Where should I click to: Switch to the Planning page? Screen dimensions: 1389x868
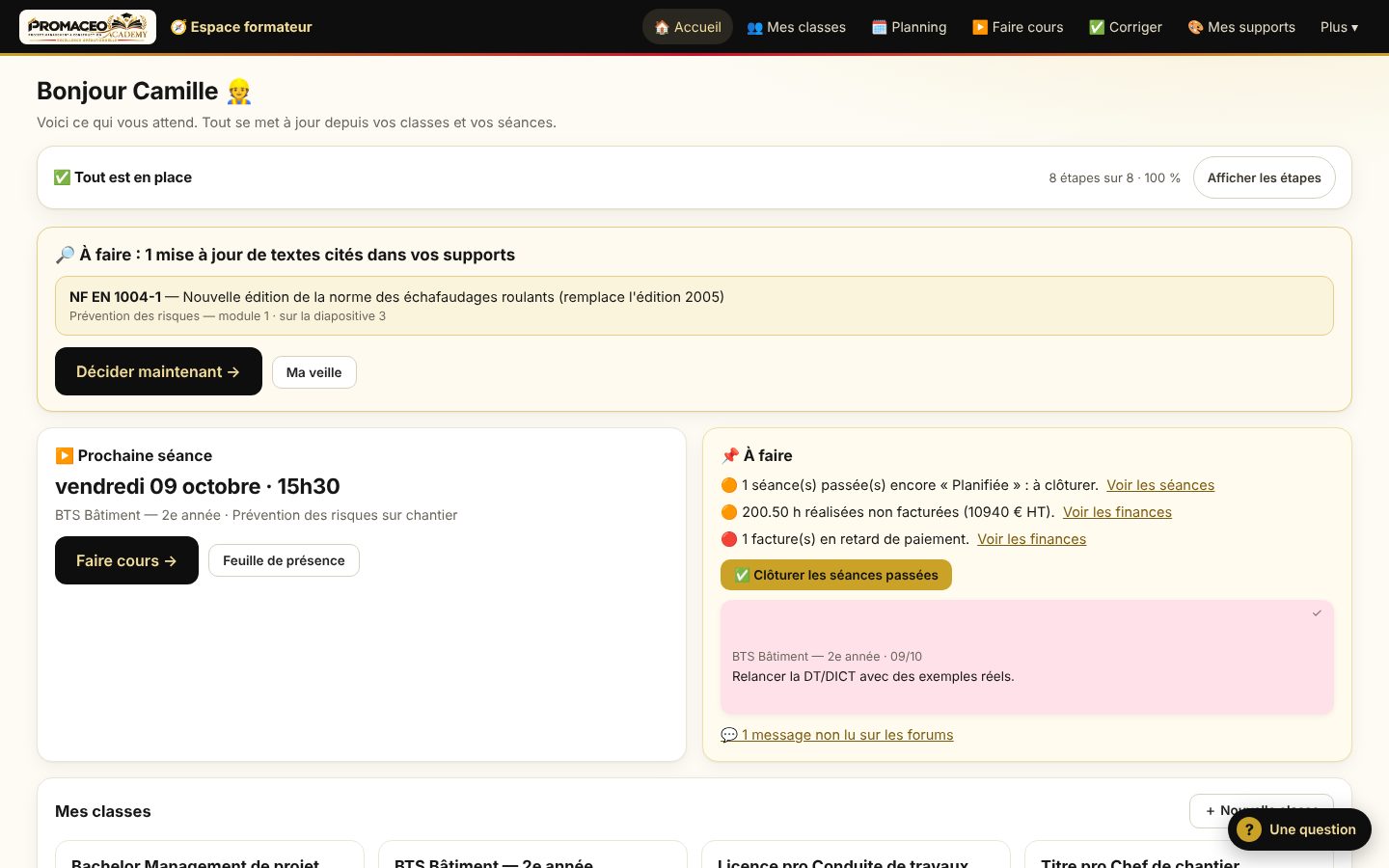pyautogui.click(x=909, y=27)
